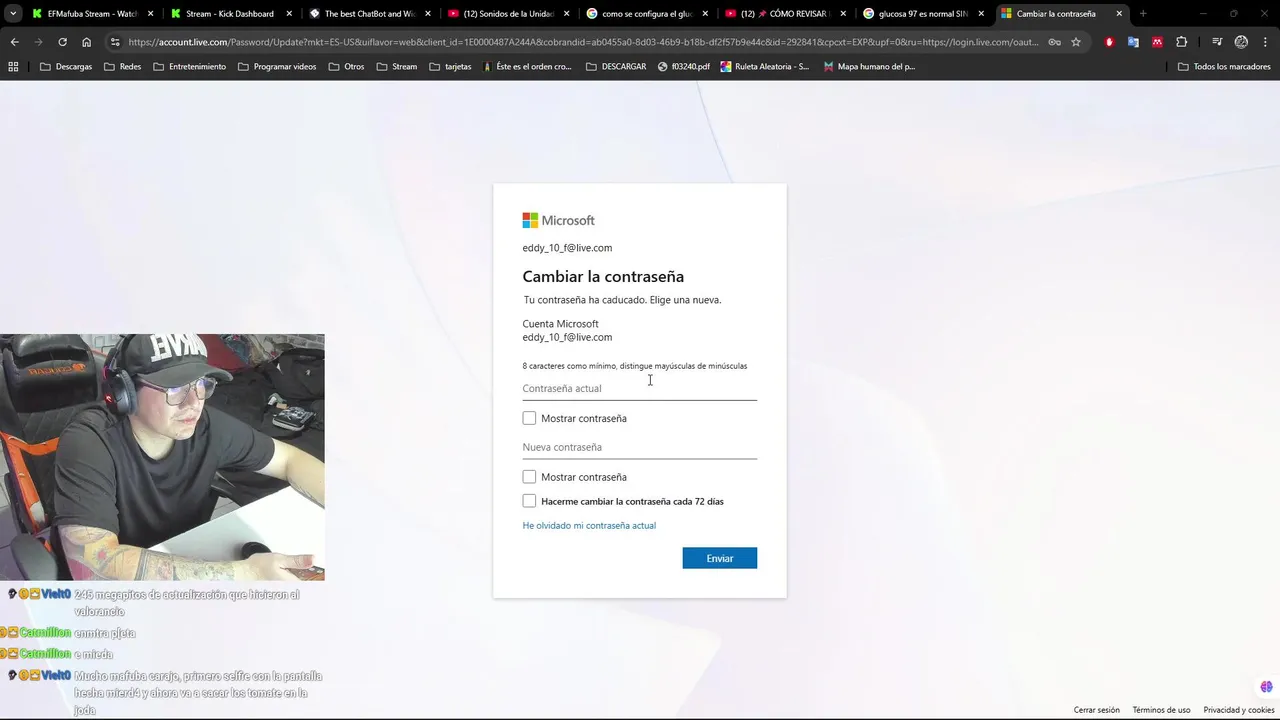Open the media controls icon

[x=1217, y=42]
